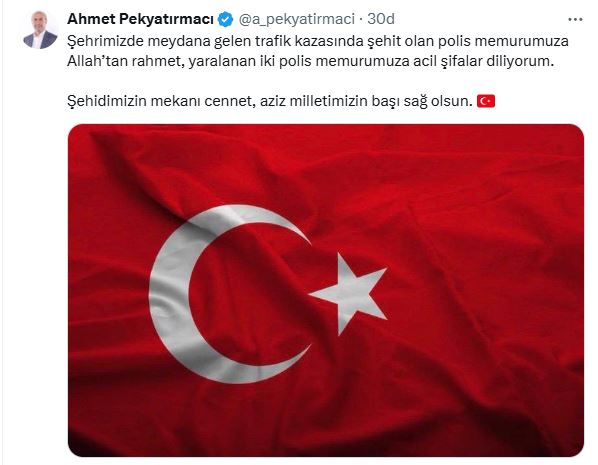Click the Turkish flag emoji in the tweet

(x=486, y=101)
